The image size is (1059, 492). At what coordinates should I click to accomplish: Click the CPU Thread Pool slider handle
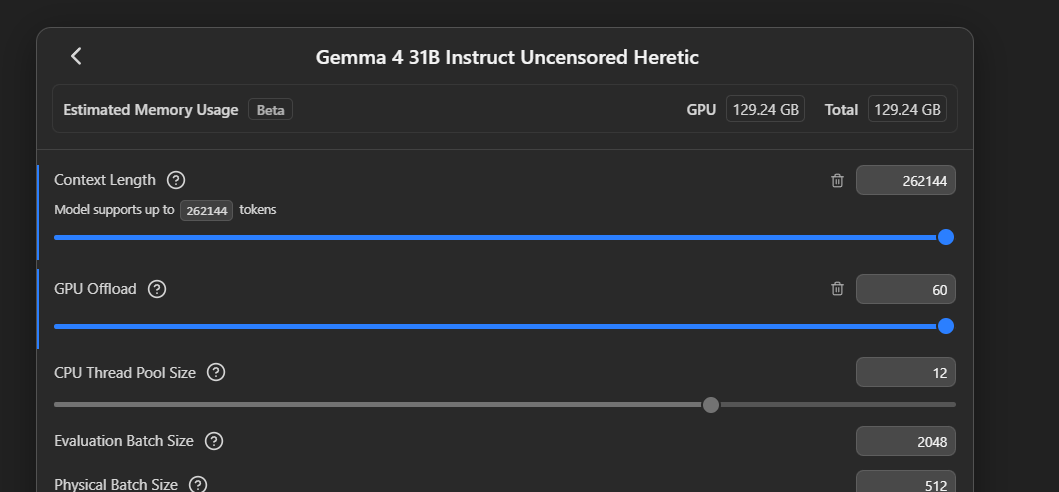tap(711, 405)
